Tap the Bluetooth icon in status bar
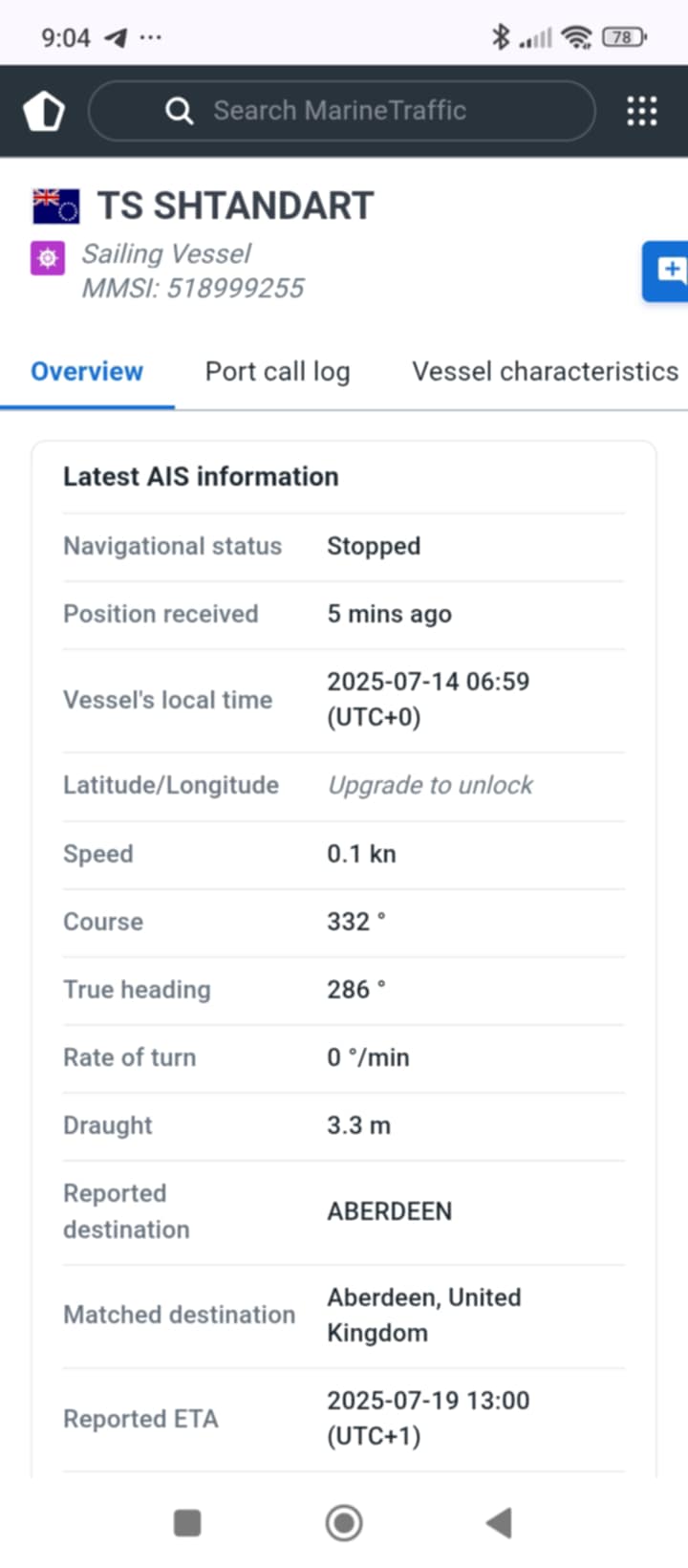 (x=499, y=37)
